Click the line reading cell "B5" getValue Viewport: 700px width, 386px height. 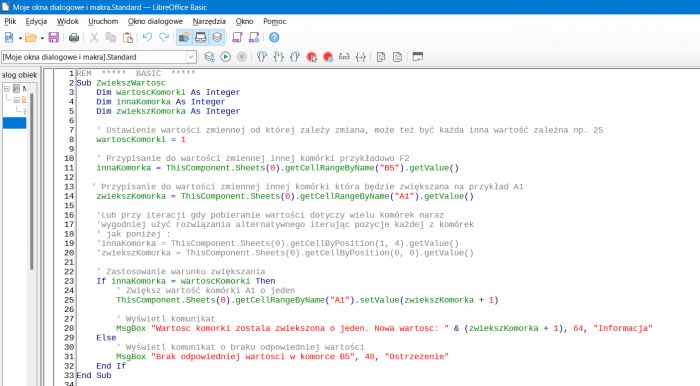click(277, 168)
